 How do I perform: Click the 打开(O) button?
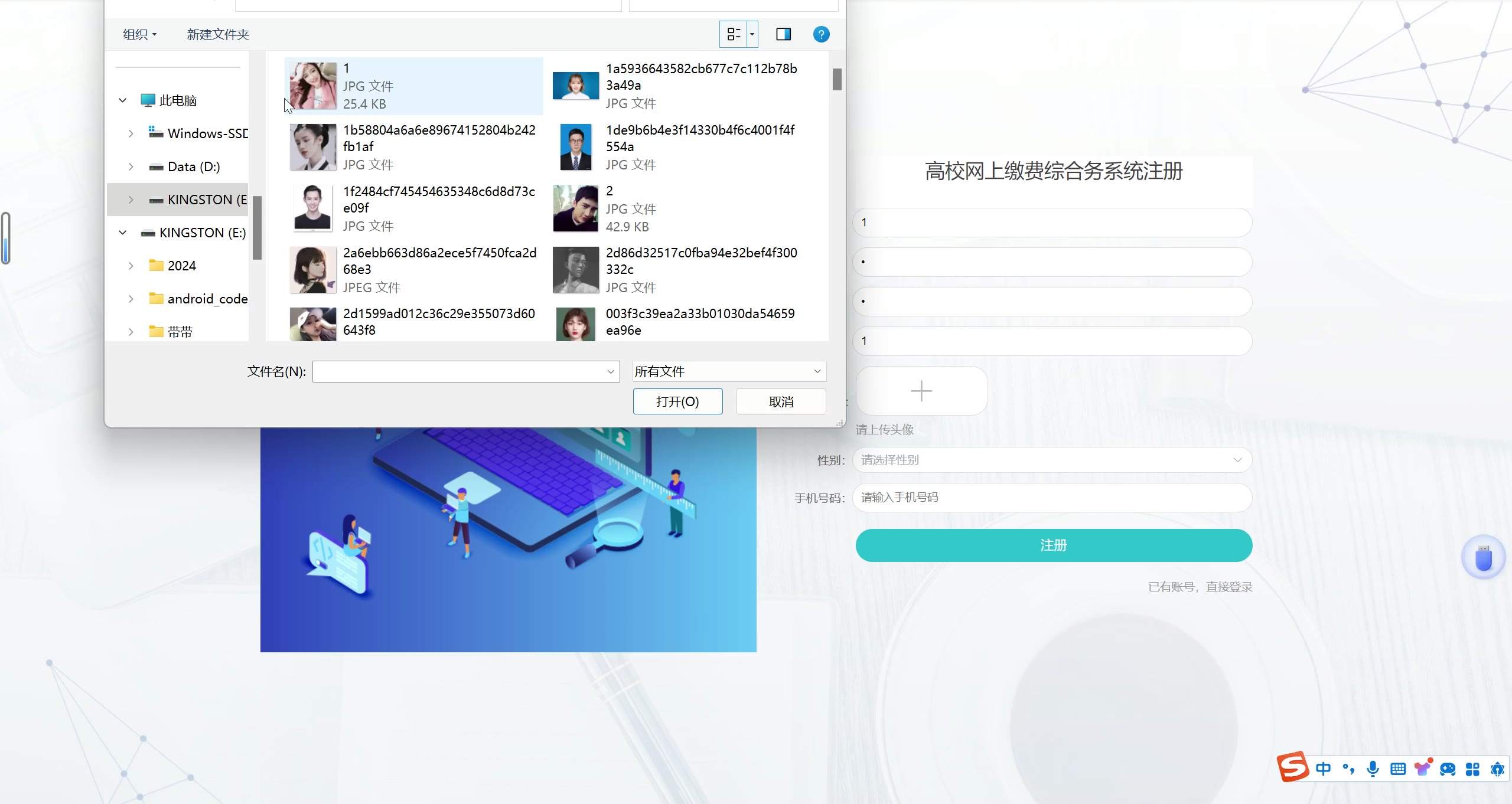[x=677, y=401]
